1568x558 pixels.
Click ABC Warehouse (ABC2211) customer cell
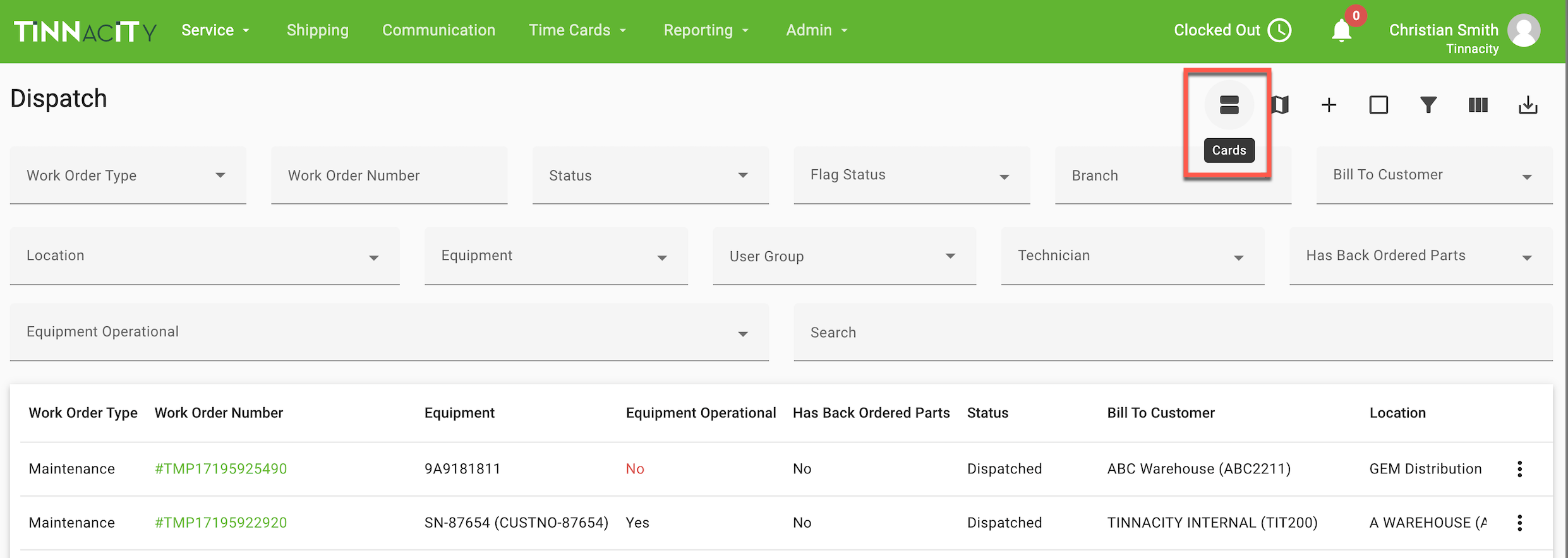click(x=1199, y=469)
